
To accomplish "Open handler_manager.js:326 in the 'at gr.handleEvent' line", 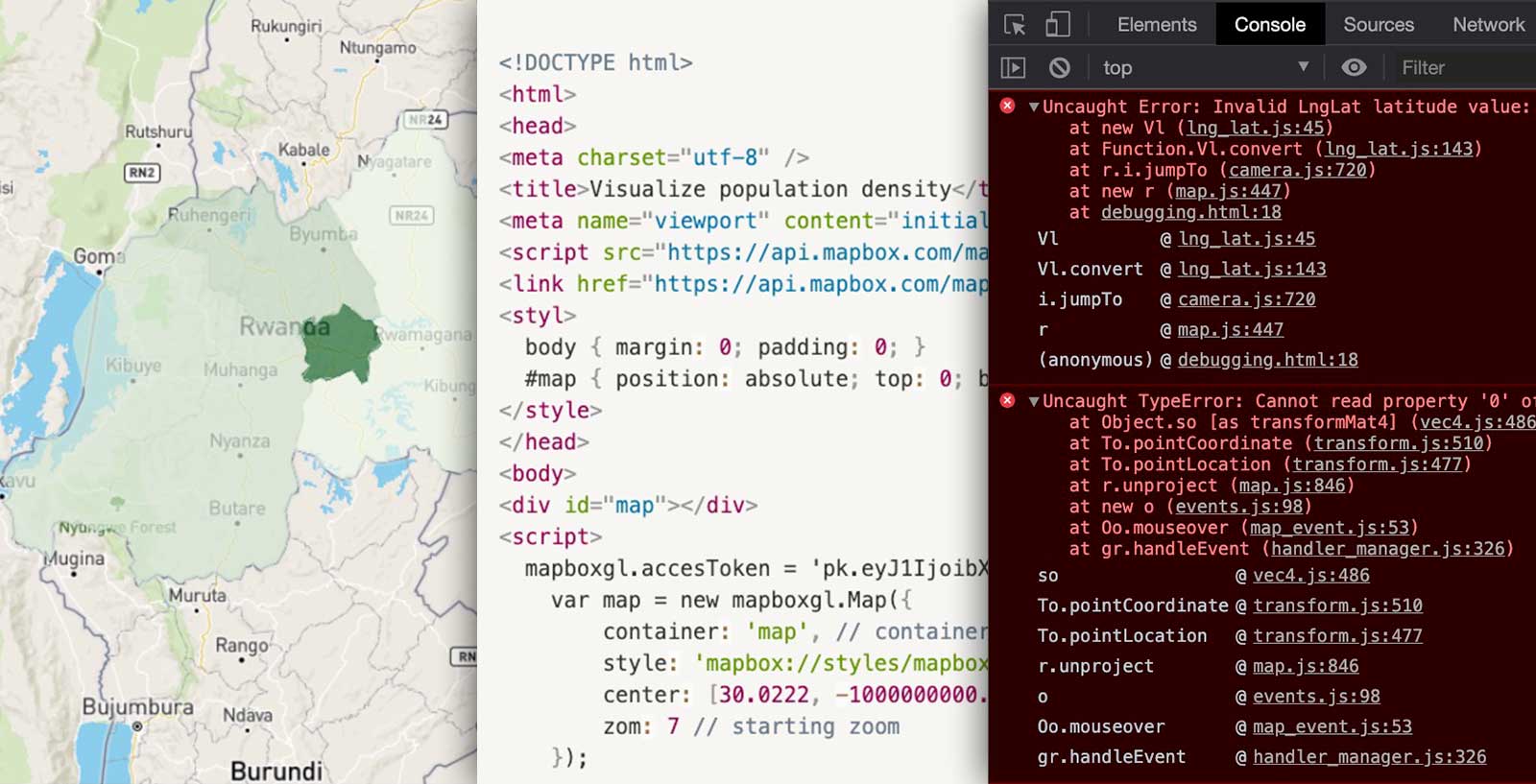I will [1387, 549].
